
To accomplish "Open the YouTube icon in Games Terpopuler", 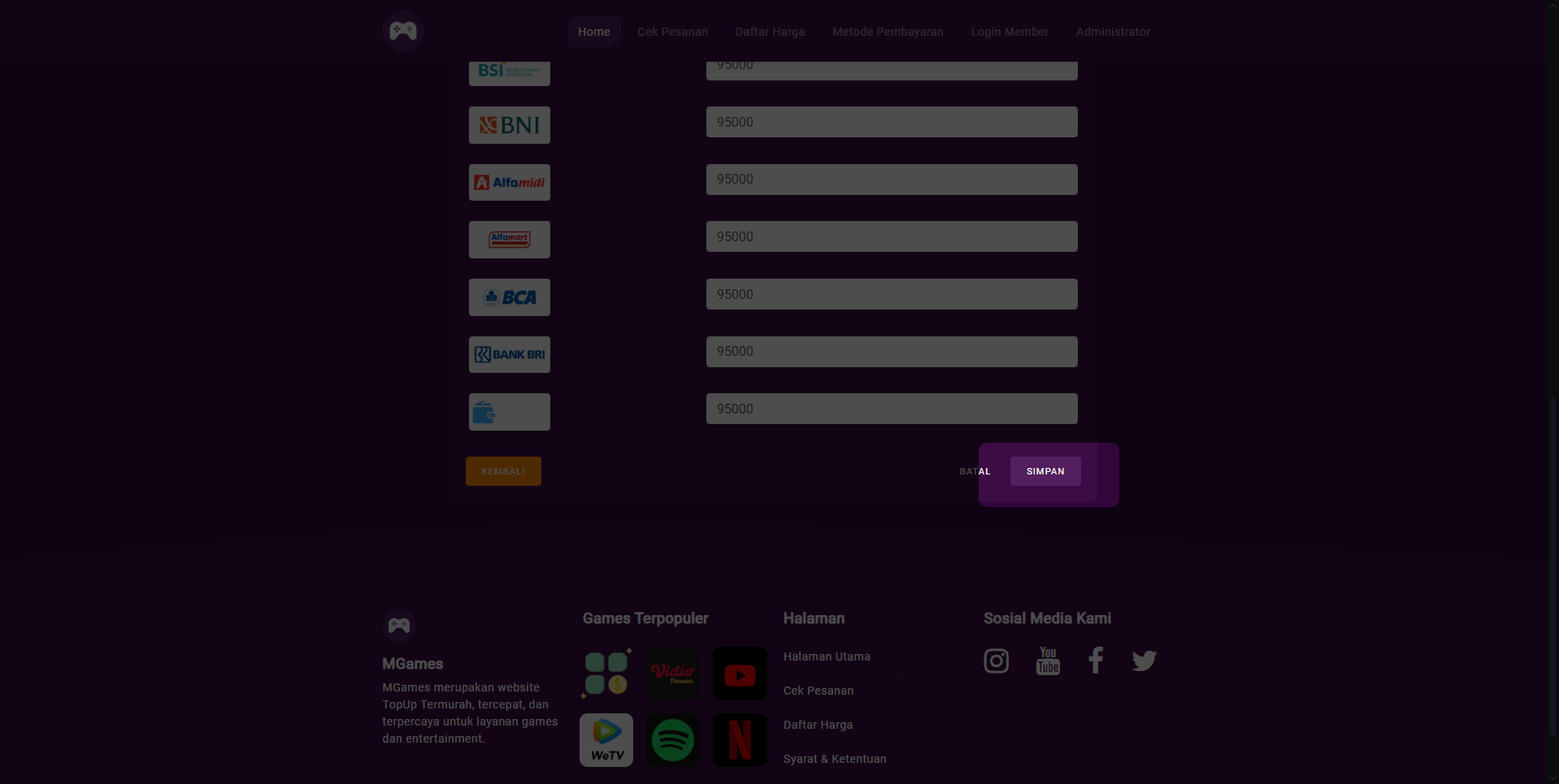I will coord(740,674).
